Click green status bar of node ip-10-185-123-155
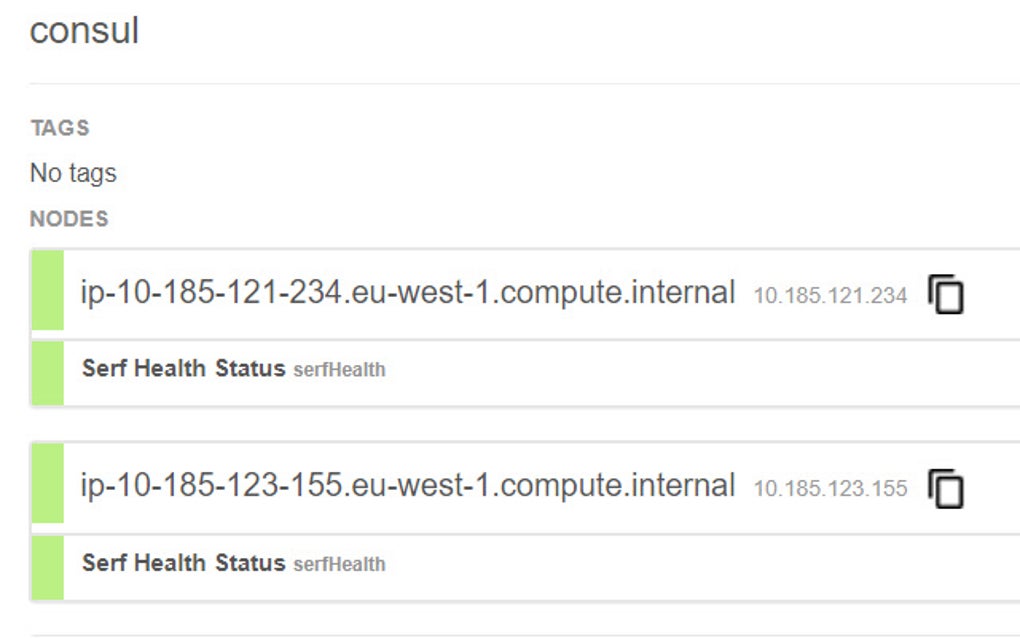The height and width of the screenshot is (638, 1020). coord(47,486)
